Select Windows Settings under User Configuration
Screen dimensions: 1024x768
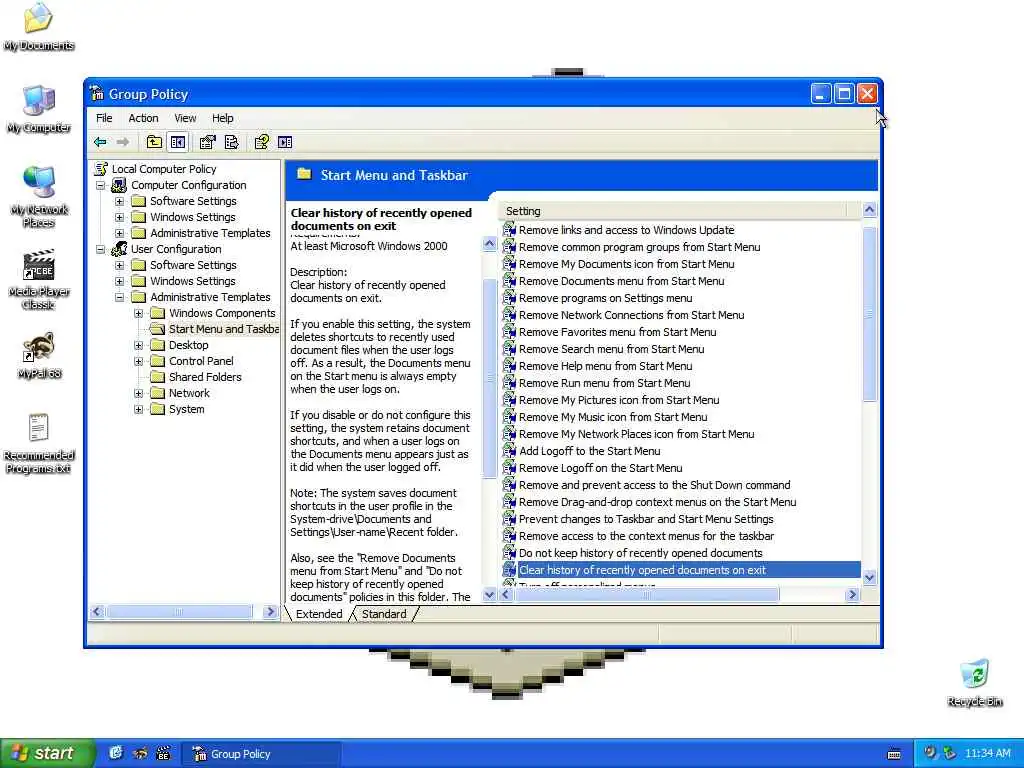point(193,281)
